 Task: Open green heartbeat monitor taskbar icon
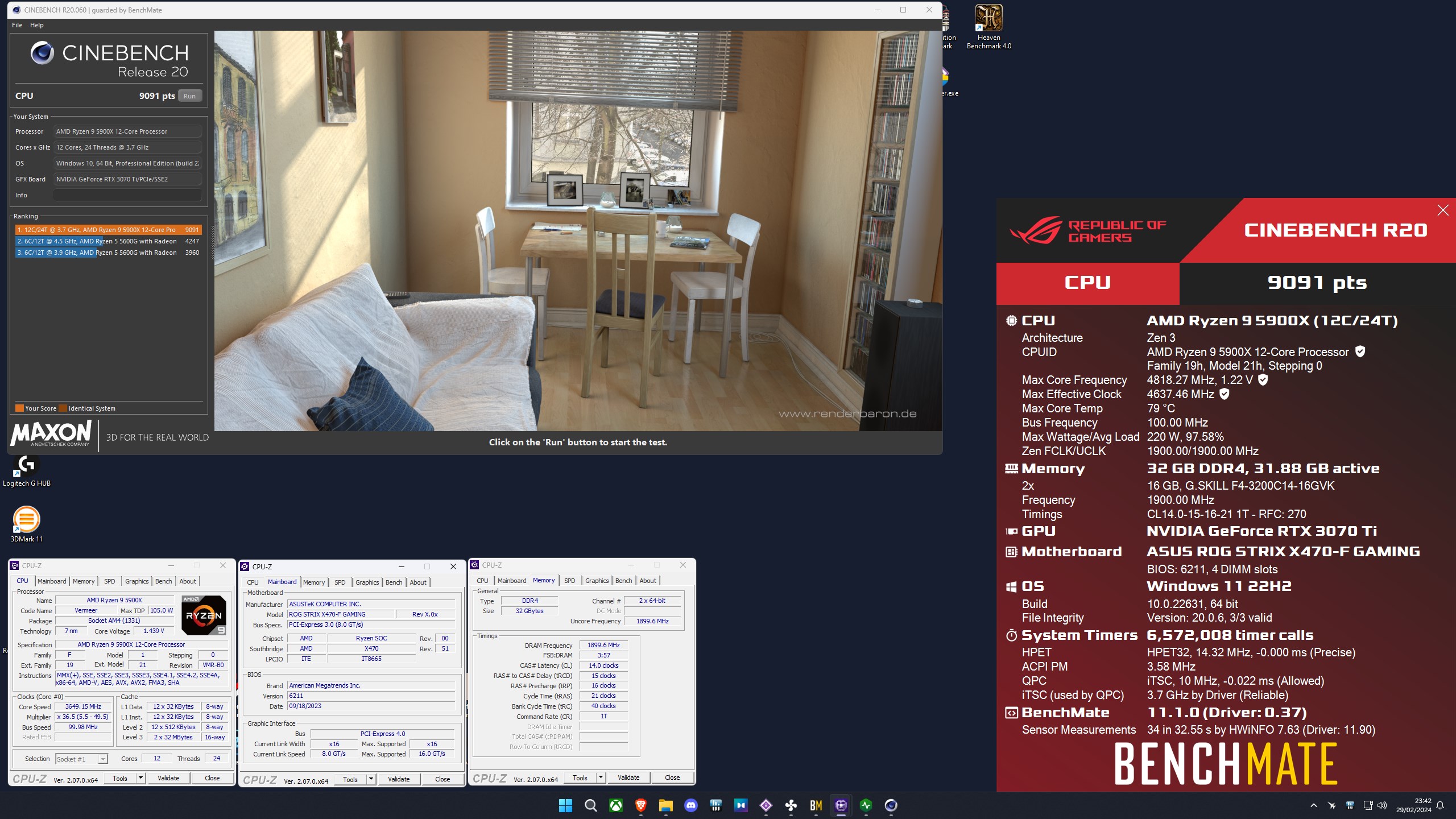(866, 805)
